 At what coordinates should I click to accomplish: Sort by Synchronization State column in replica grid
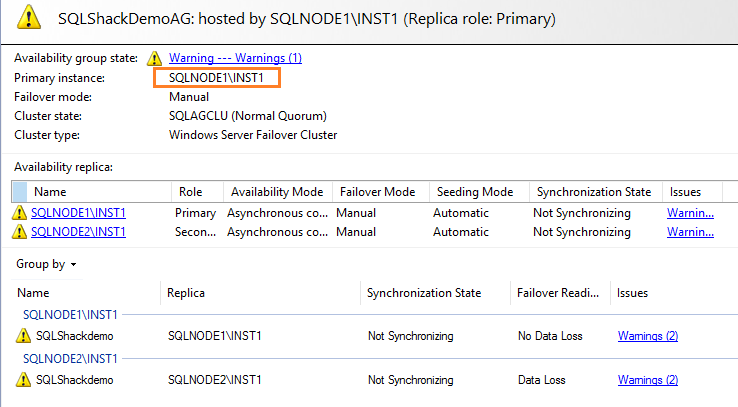tap(593, 192)
